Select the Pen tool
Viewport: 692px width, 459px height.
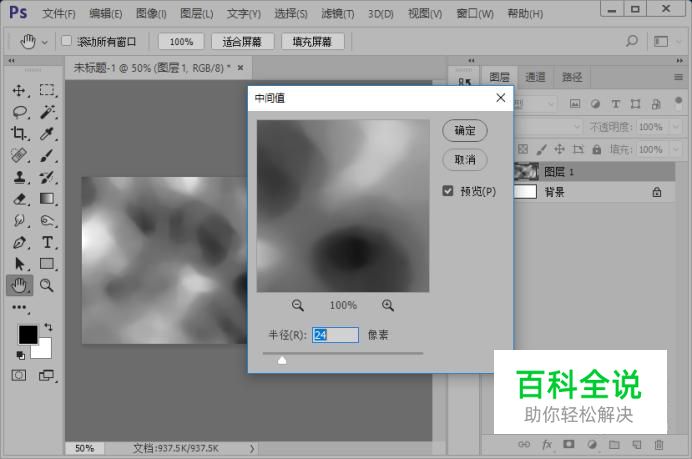point(19,242)
